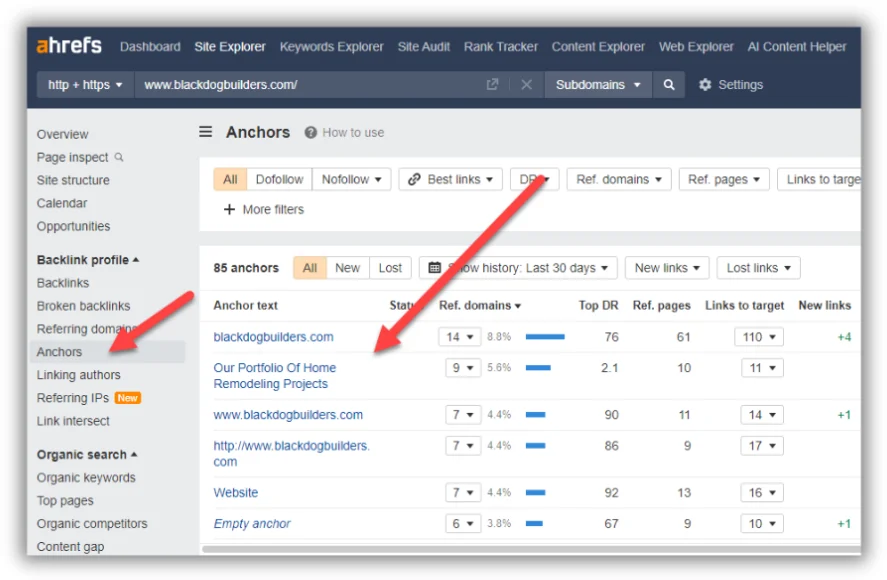
Task: Select Lost anchors toggle
Action: pyautogui.click(x=390, y=268)
